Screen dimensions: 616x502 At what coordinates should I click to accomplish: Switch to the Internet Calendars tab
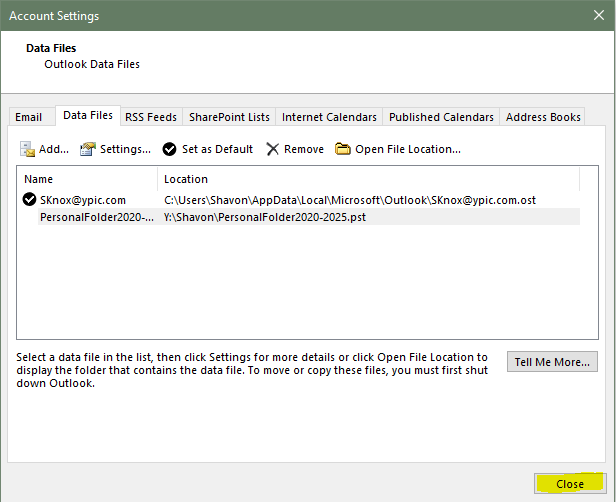(x=329, y=117)
